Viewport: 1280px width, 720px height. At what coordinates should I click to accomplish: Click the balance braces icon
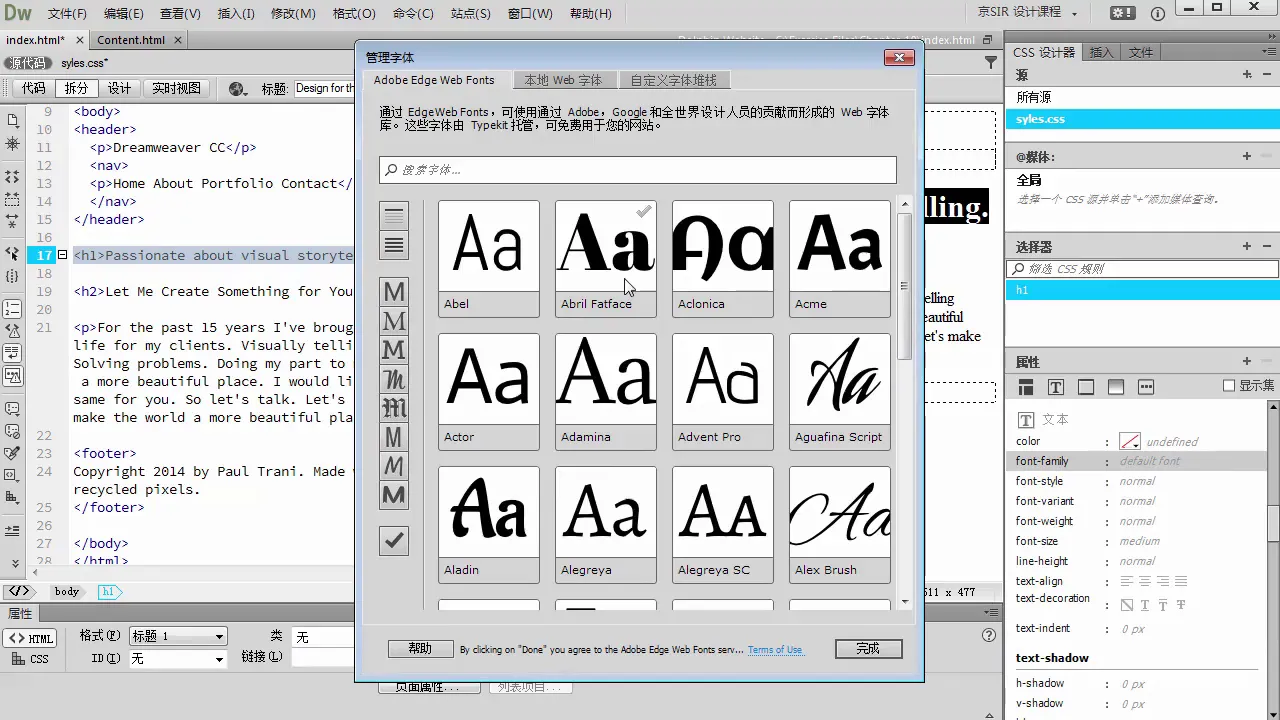(12, 277)
